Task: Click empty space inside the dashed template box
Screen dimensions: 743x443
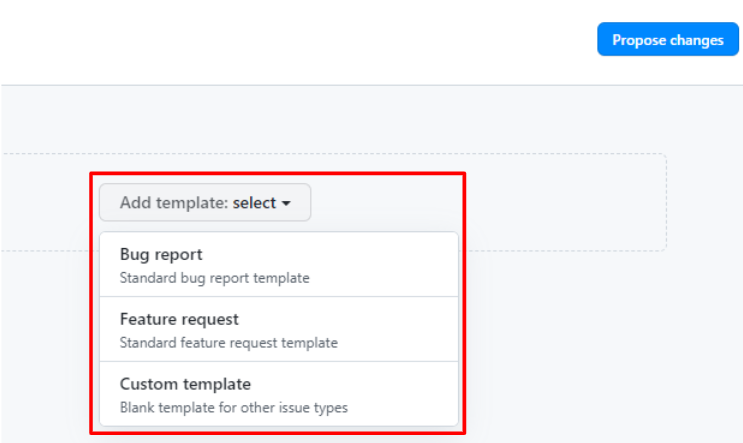Action: coord(564,202)
